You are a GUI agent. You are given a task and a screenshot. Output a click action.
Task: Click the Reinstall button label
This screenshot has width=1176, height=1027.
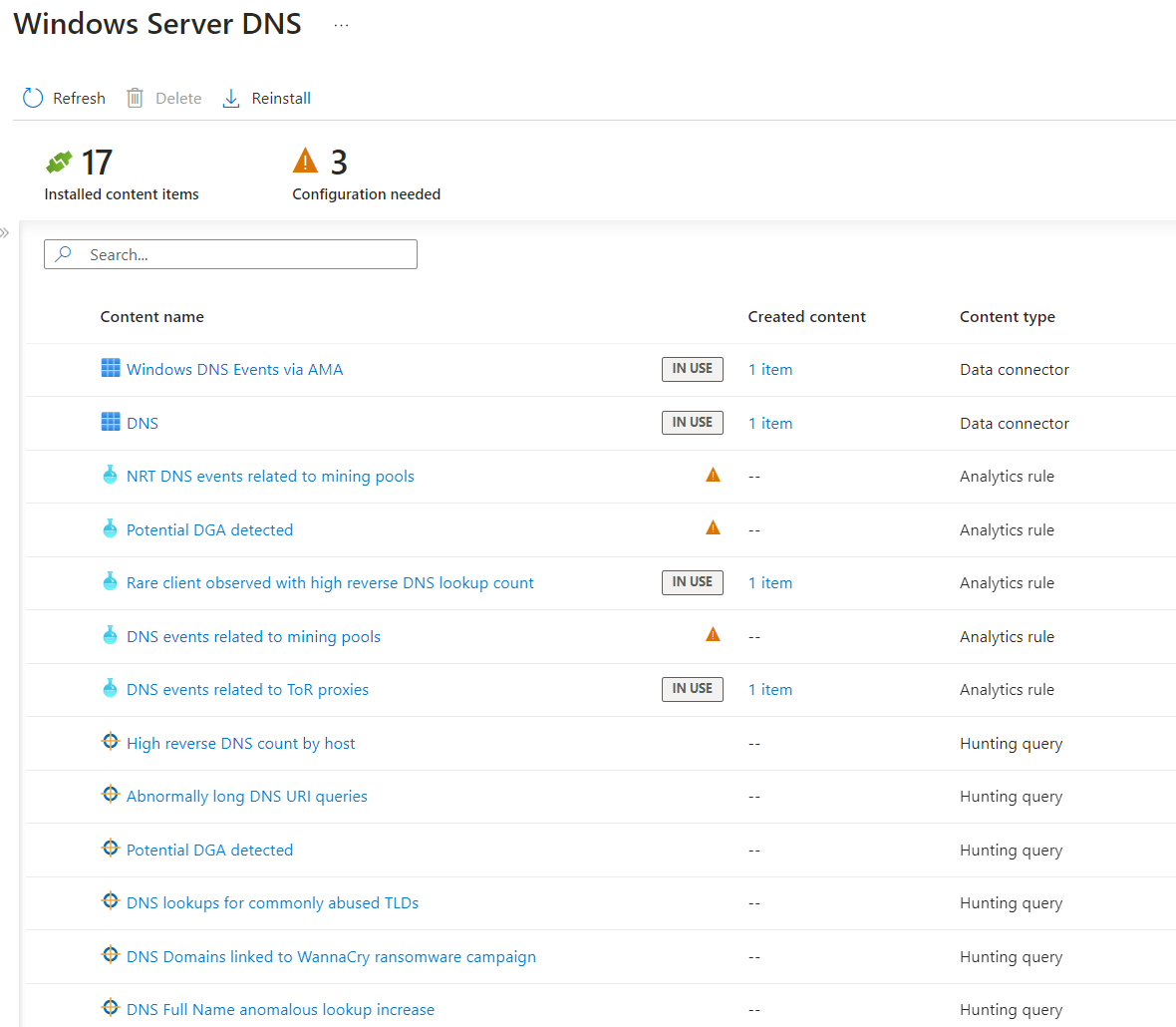281,99
